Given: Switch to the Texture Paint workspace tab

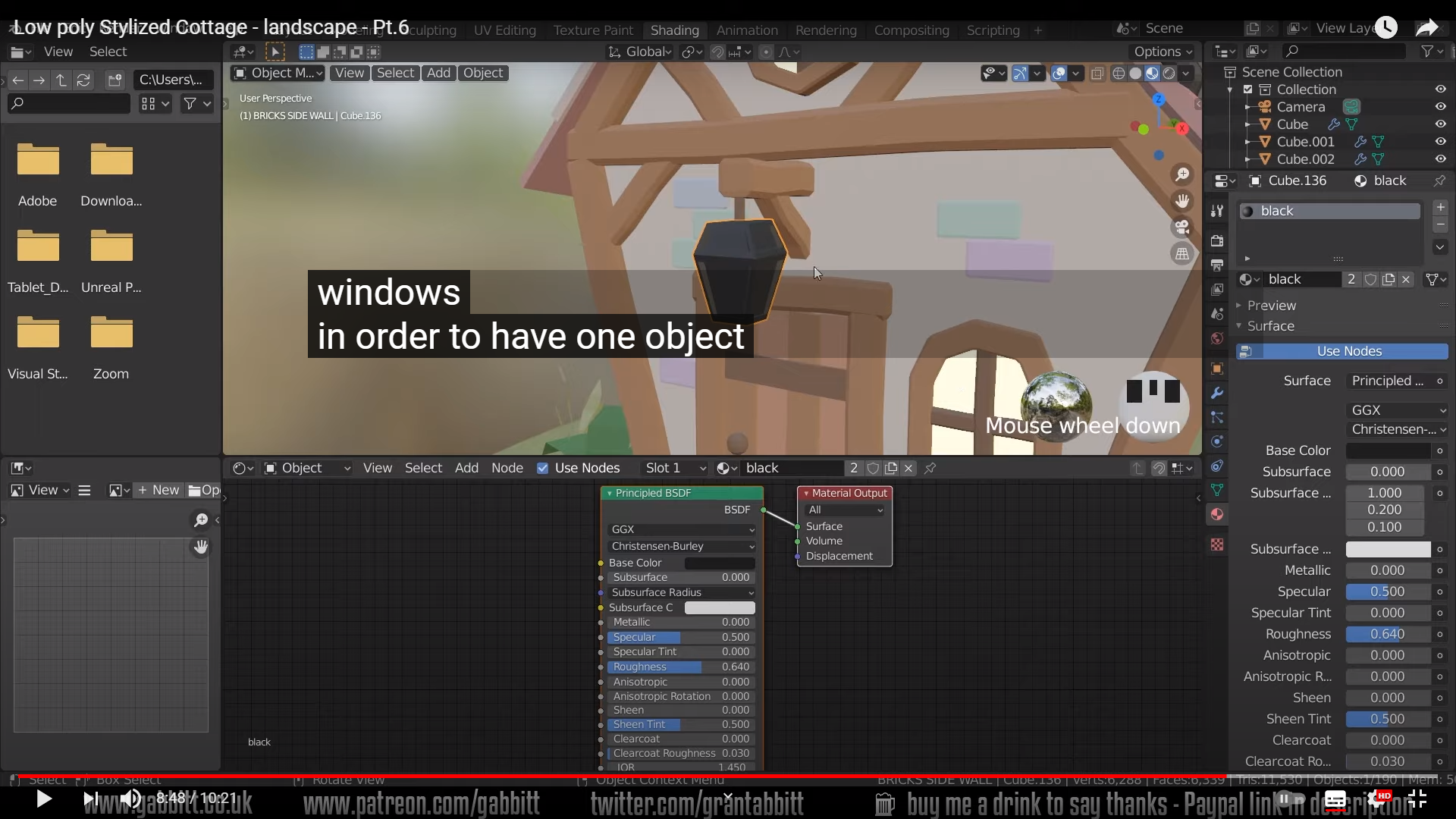Looking at the screenshot, I should 592,30.
